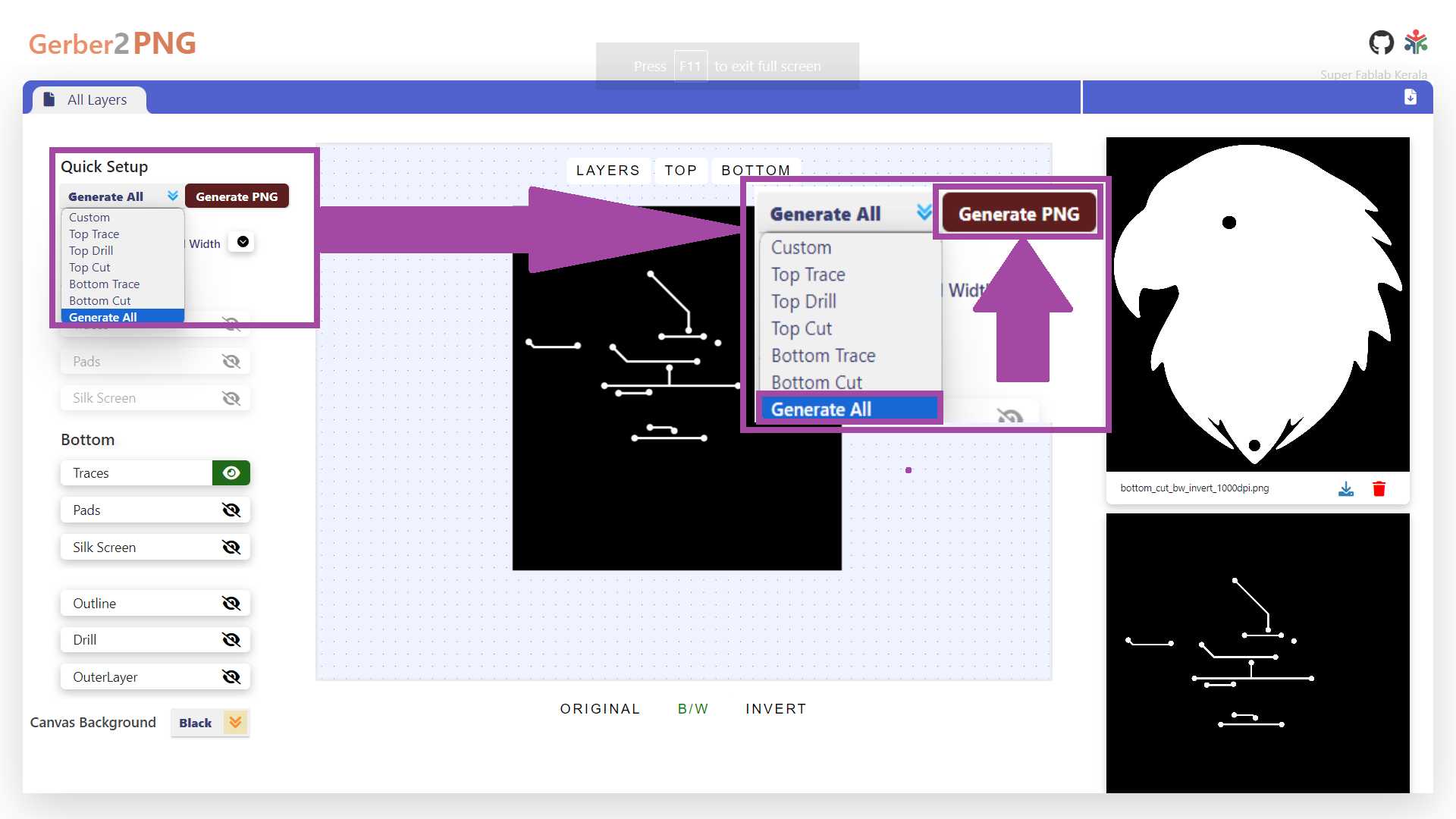Download bottom_cut_bw_invert_1000dpi.png image
1456x819 pixels.
[x=1346, y=489]
